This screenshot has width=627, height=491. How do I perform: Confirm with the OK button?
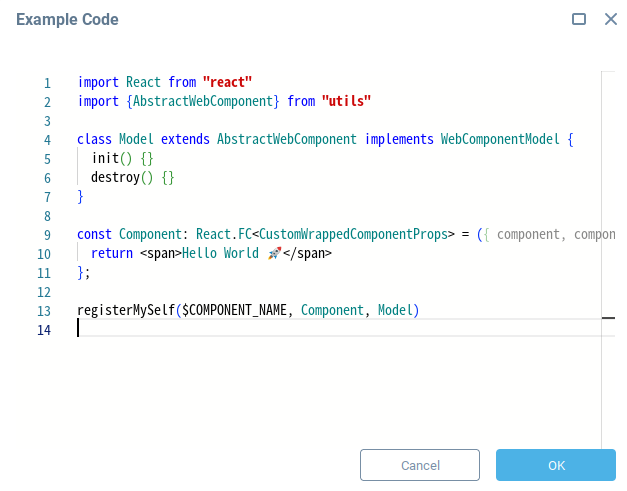tap(556, 465)
